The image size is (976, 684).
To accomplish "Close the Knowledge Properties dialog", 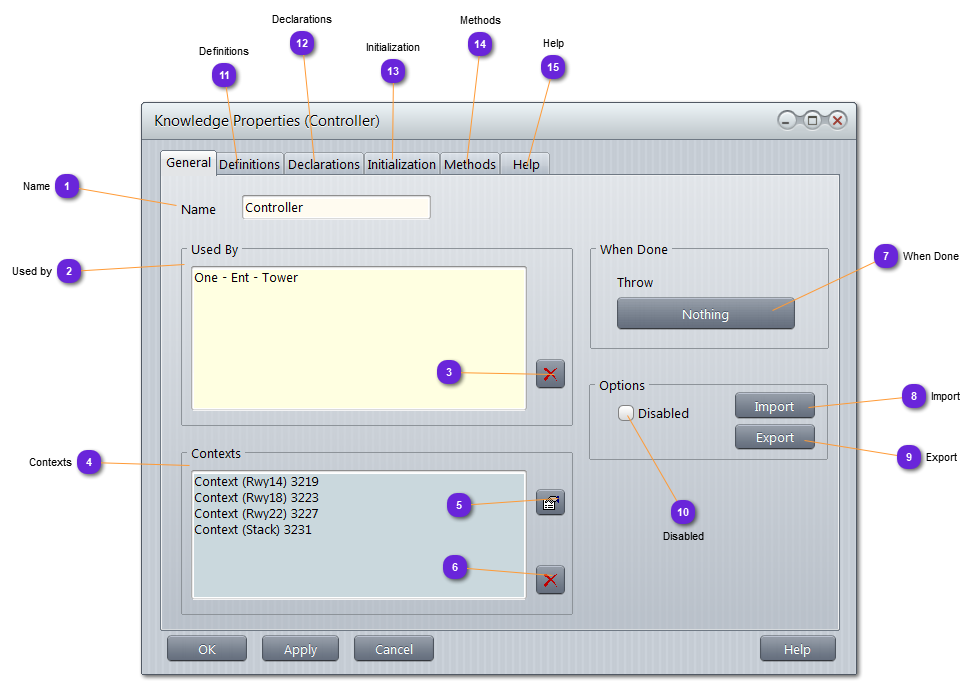I will 837,120.
